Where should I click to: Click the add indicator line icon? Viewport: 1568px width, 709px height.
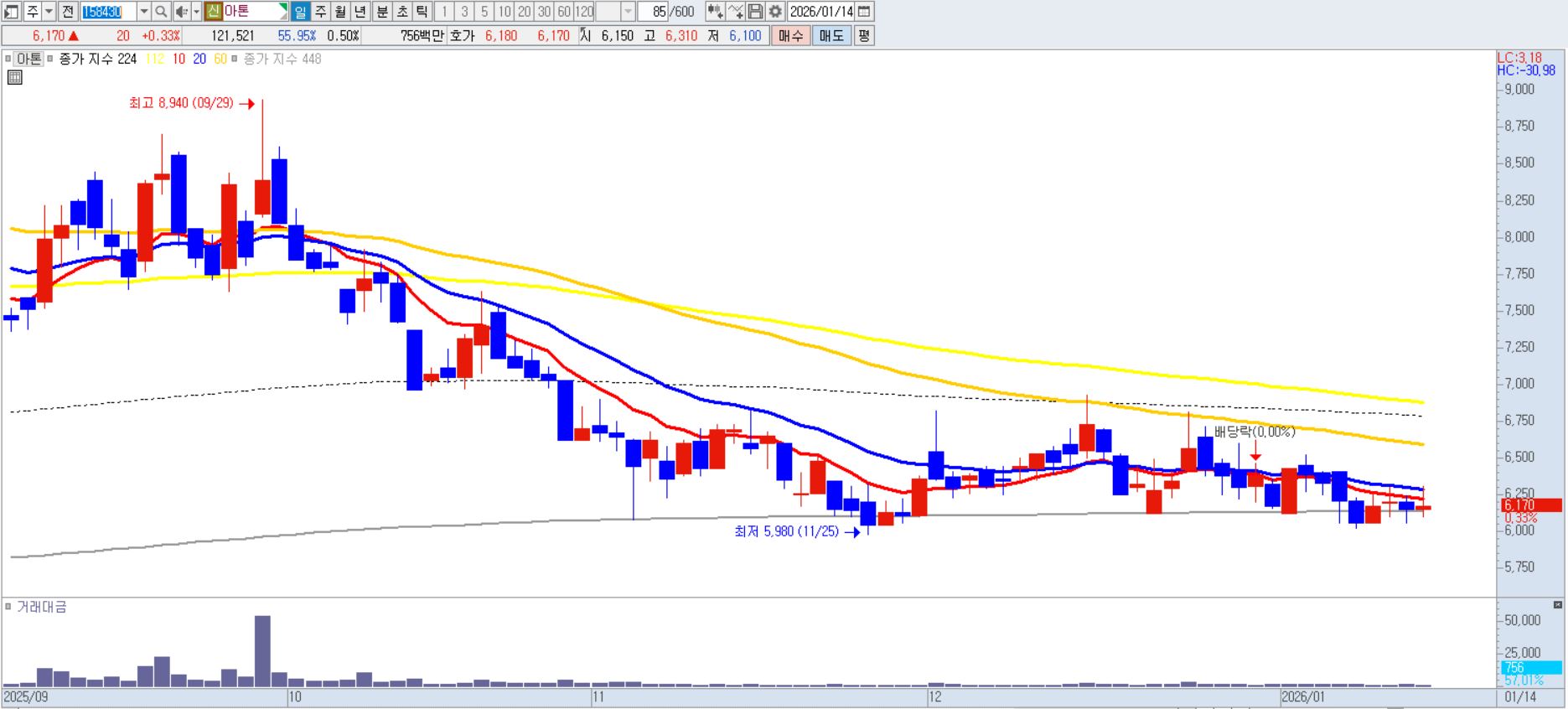pos(735,12)
